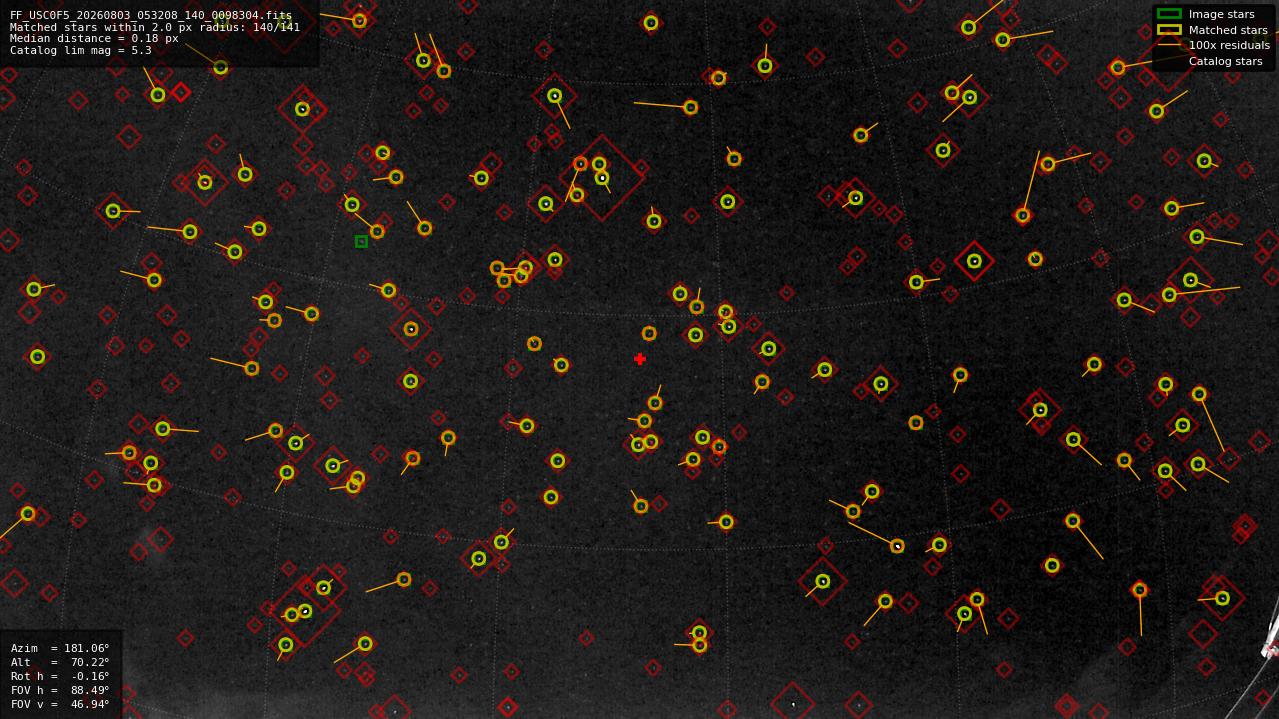Click the largest red catalog star diamond
Screen dimensions: 1279x719
point(602,179)
